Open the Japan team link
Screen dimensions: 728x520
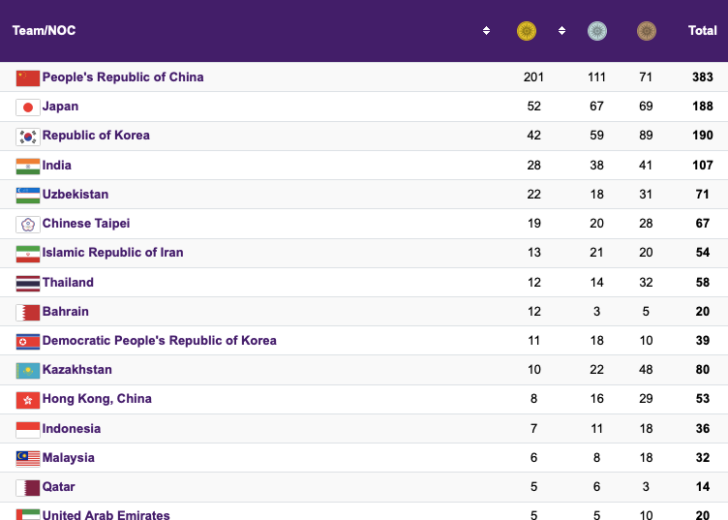pyautogui.click(x=60, y=106)
